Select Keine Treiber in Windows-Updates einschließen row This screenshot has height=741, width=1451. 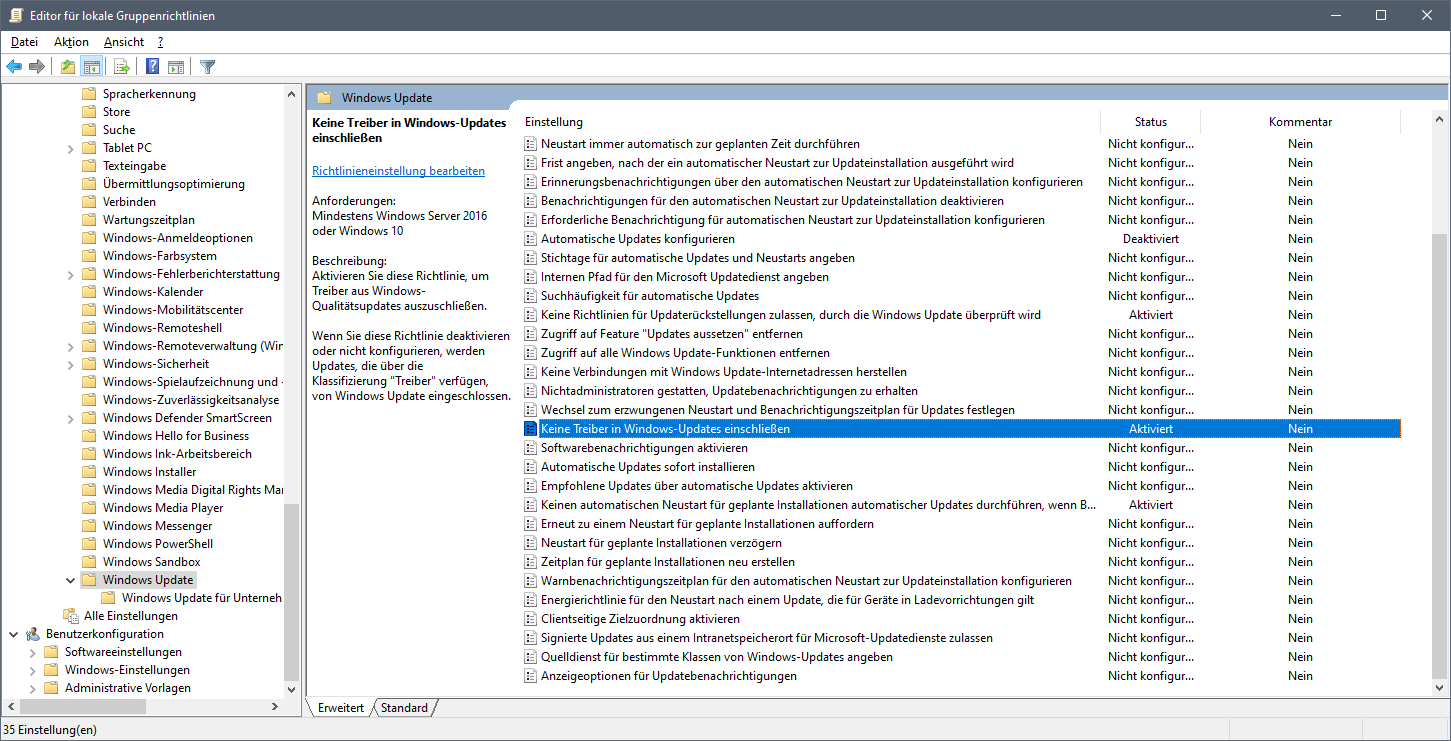point(962,429)
